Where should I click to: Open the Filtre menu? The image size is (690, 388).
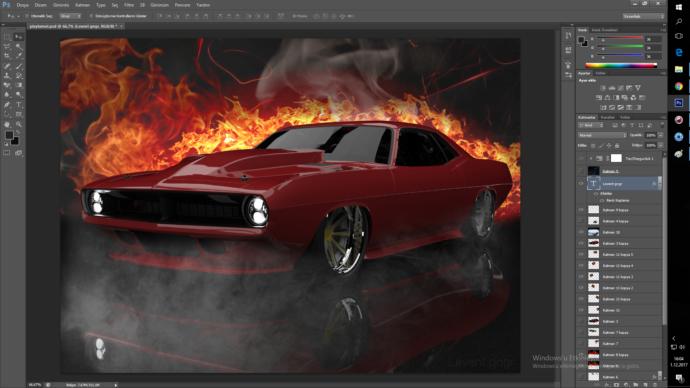[x=128, y=5]
